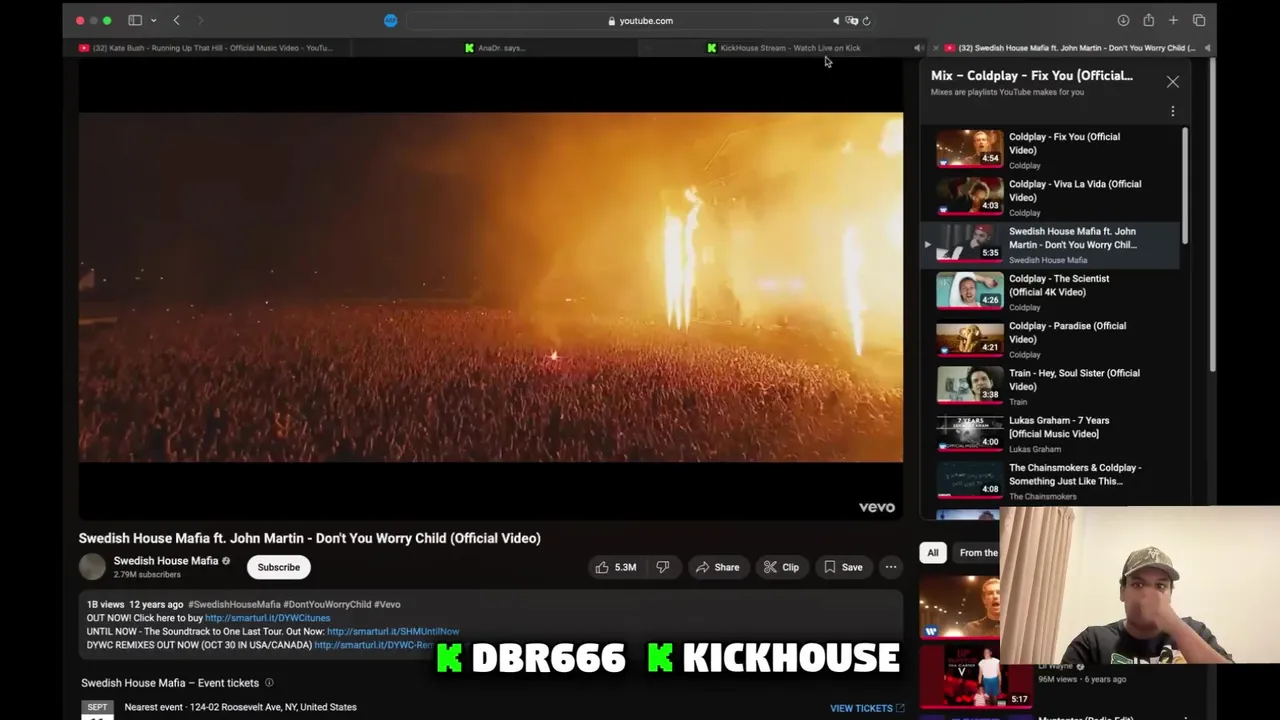
Task: Click the video player to pause
Action: [490, 288]
